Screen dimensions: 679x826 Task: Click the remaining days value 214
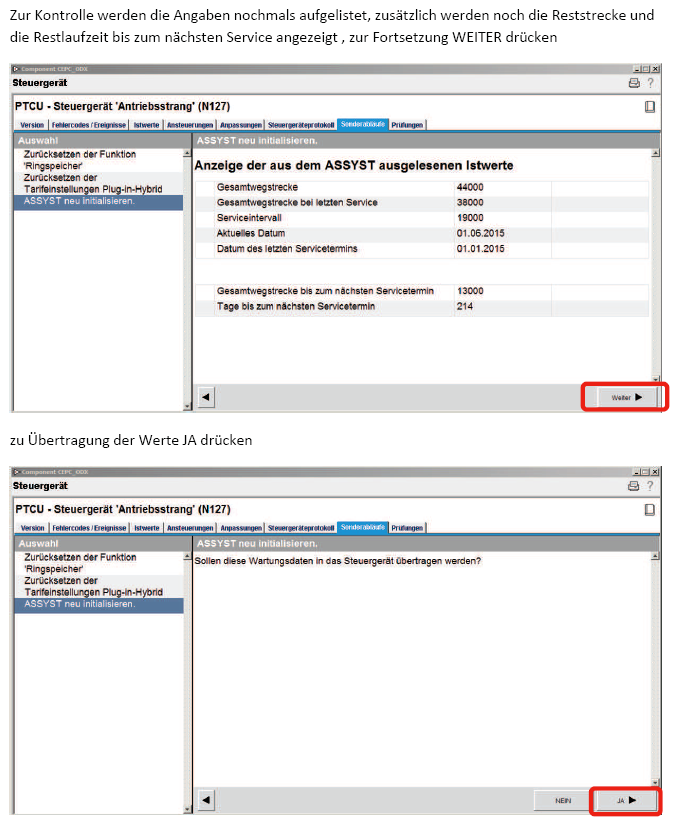pyautogui.click(x=465, y=307)
